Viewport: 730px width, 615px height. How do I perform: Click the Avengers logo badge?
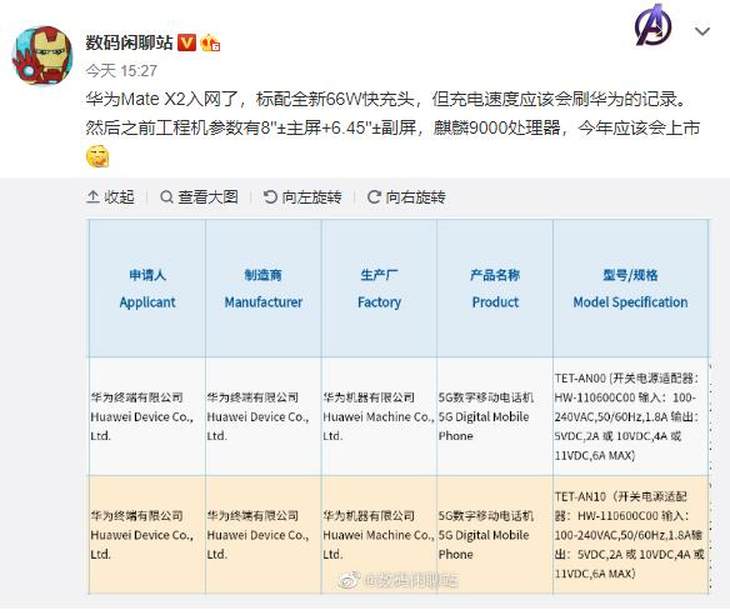coord(654,26)
